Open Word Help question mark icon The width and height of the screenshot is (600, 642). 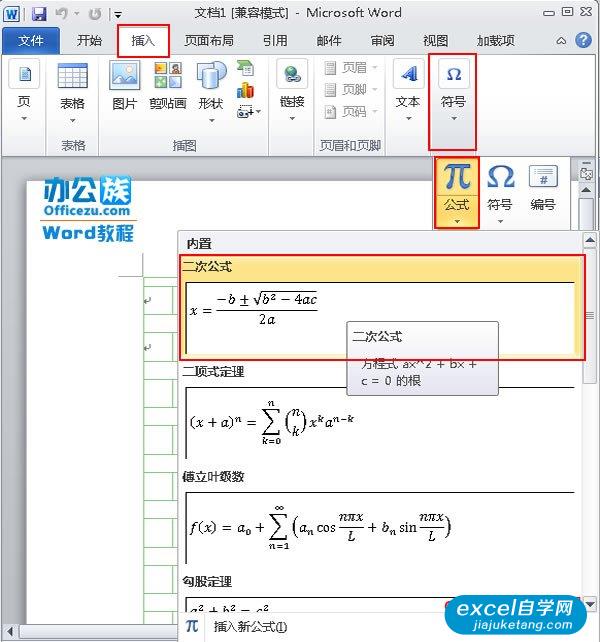[583, 40]
